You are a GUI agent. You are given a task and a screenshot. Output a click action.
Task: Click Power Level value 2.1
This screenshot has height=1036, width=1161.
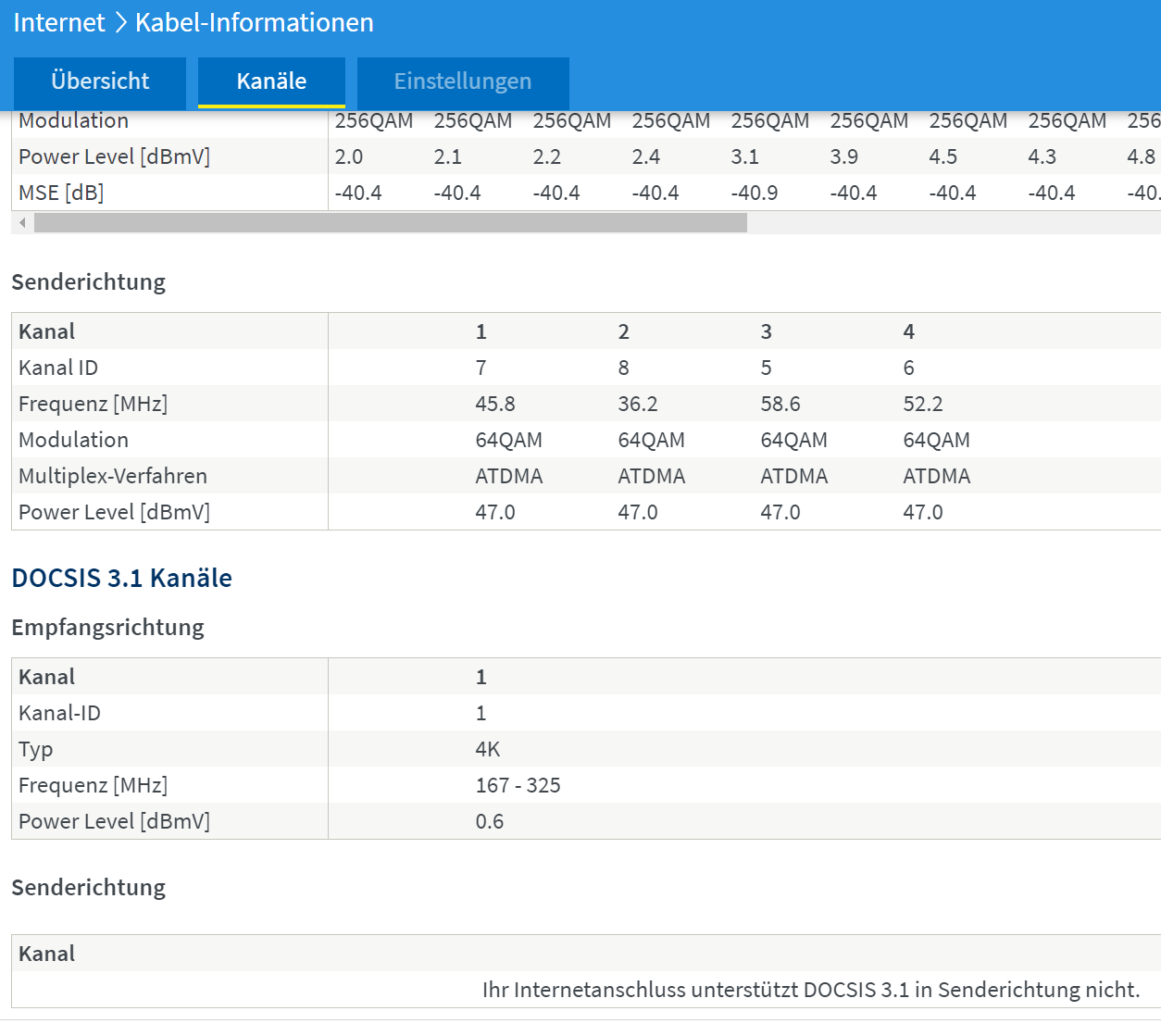[x=448, y=156]
